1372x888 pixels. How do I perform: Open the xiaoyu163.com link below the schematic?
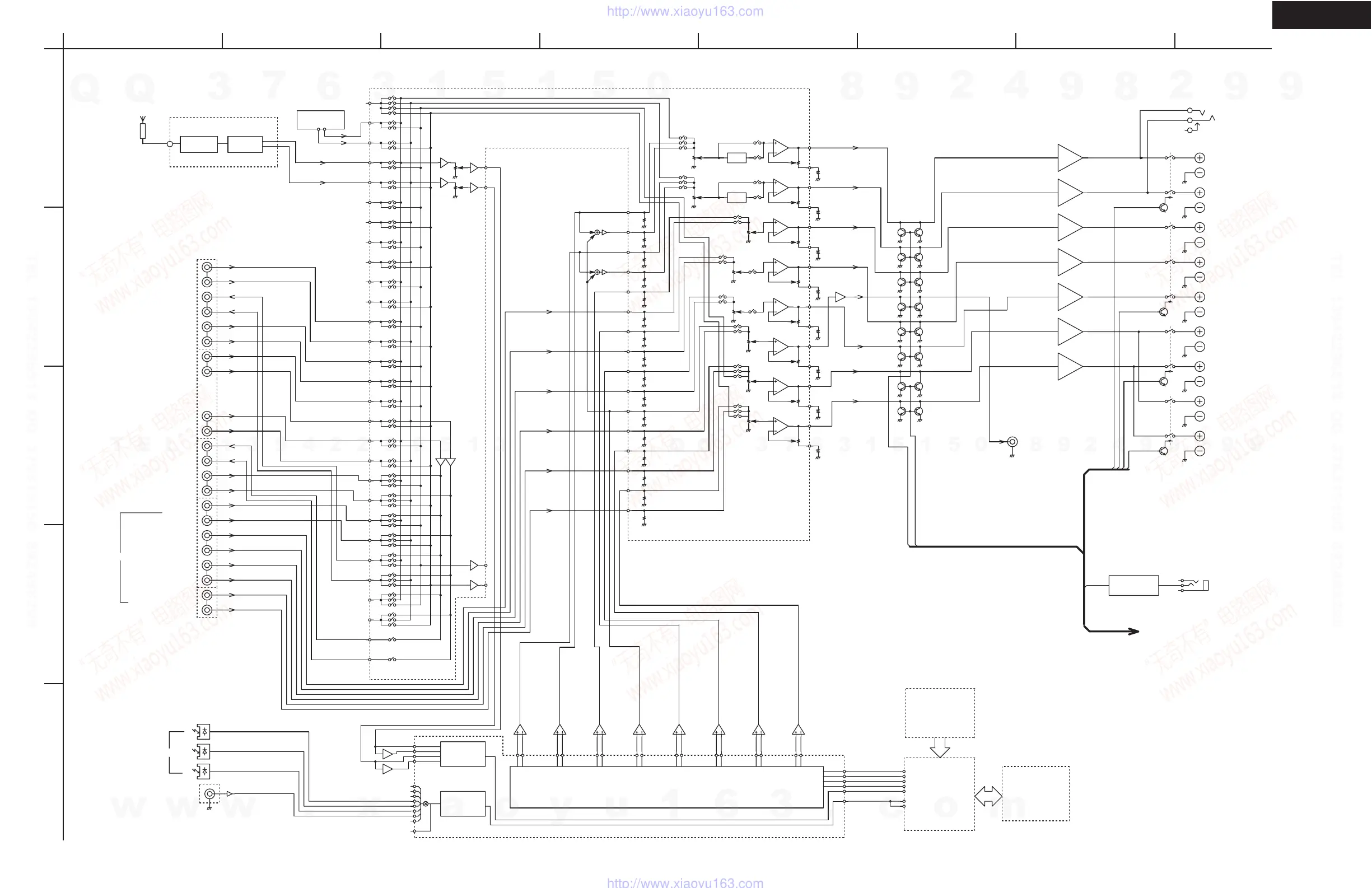click(685, 882)
